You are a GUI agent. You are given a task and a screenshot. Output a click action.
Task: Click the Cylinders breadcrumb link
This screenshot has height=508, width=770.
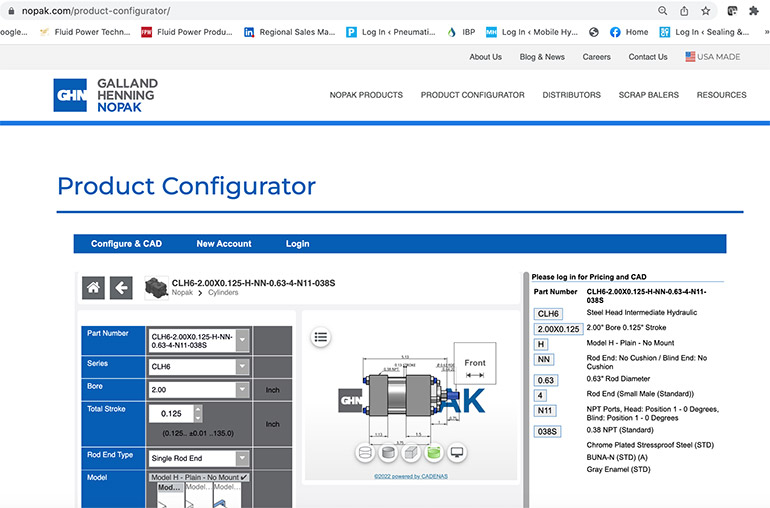pyautogui.click(x=223, y=292)
